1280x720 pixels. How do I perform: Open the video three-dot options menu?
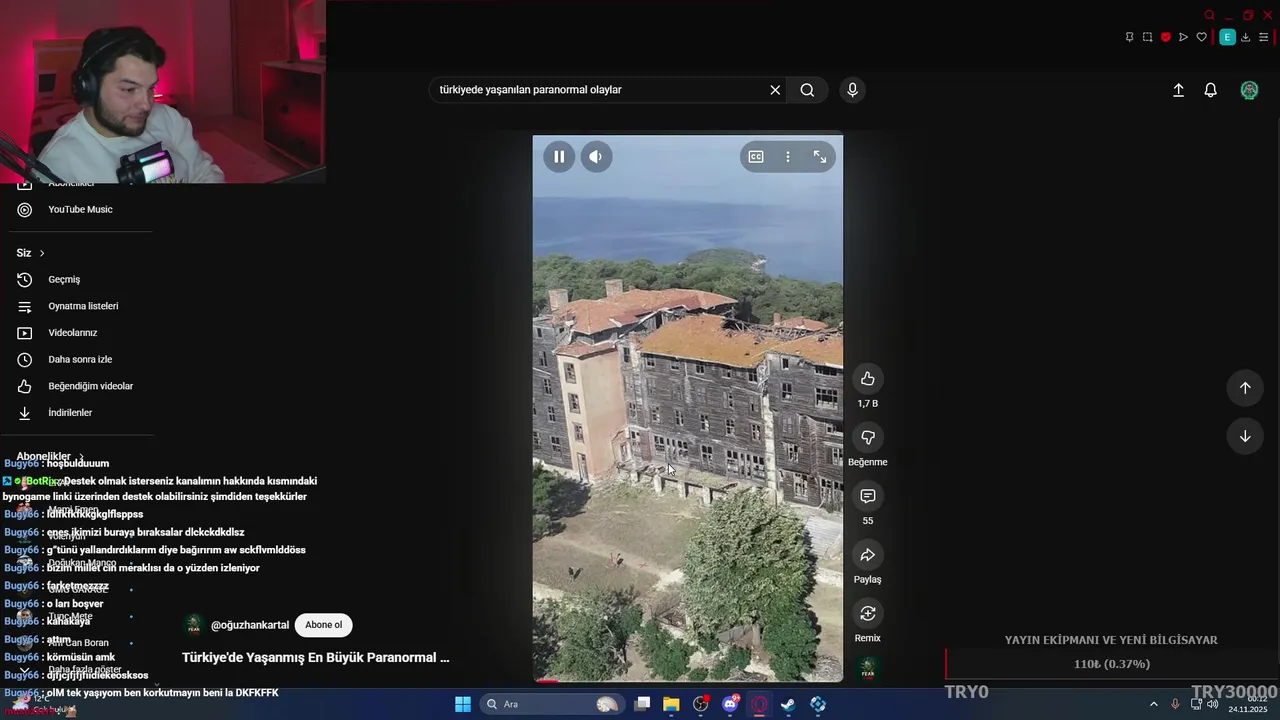coord(788,157)
